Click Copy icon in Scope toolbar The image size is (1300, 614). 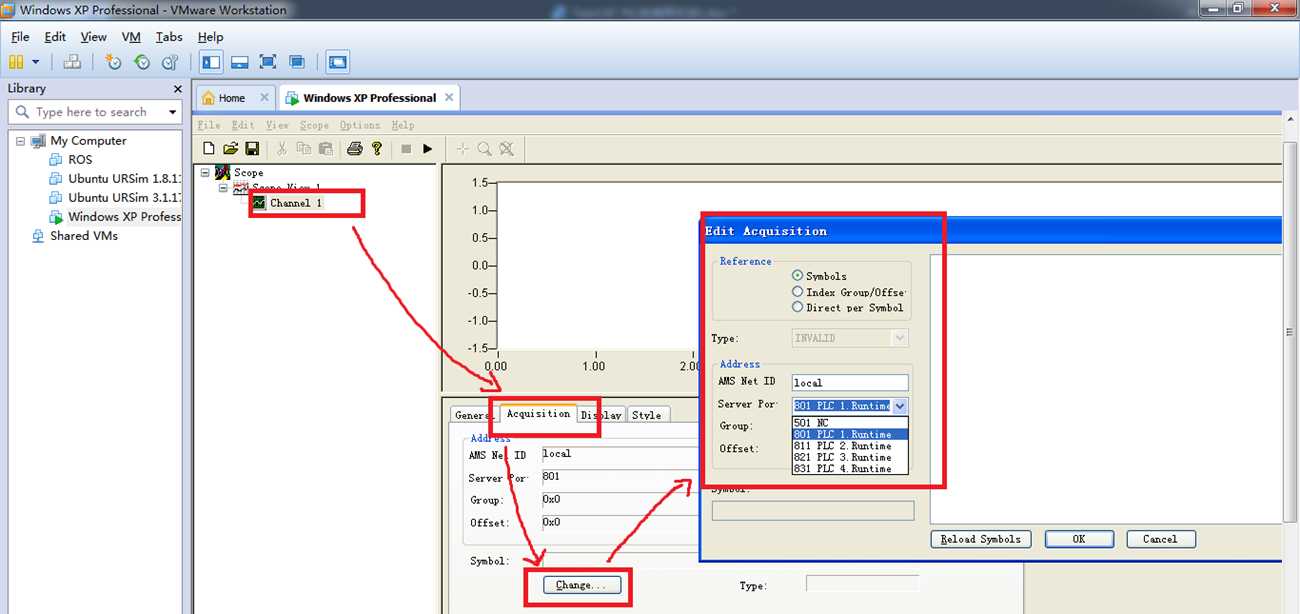pos(304,149)
